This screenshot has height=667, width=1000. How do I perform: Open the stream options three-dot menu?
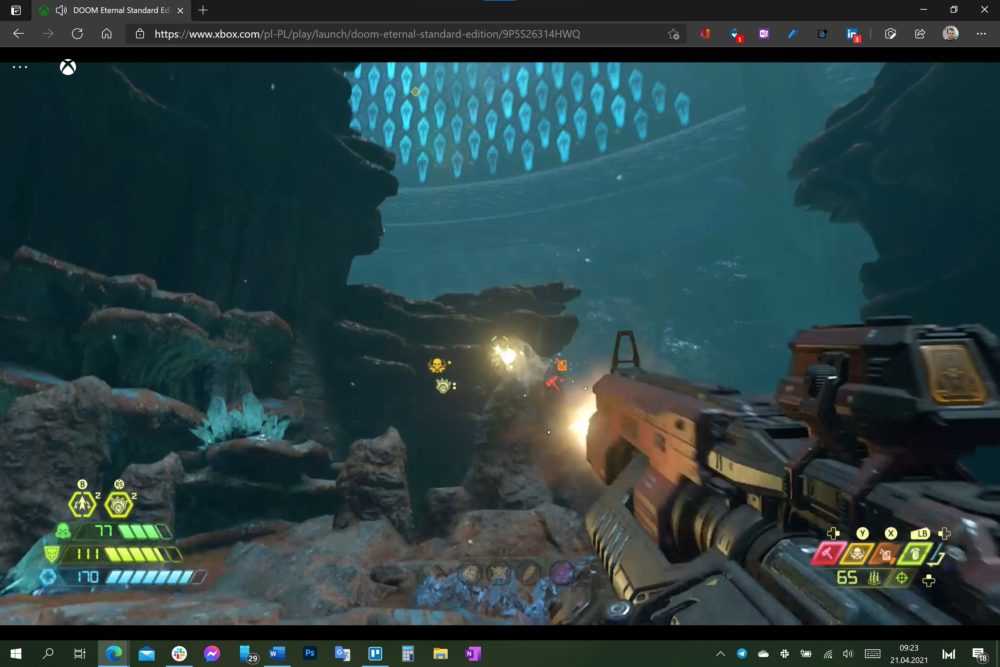click(20, 67)
